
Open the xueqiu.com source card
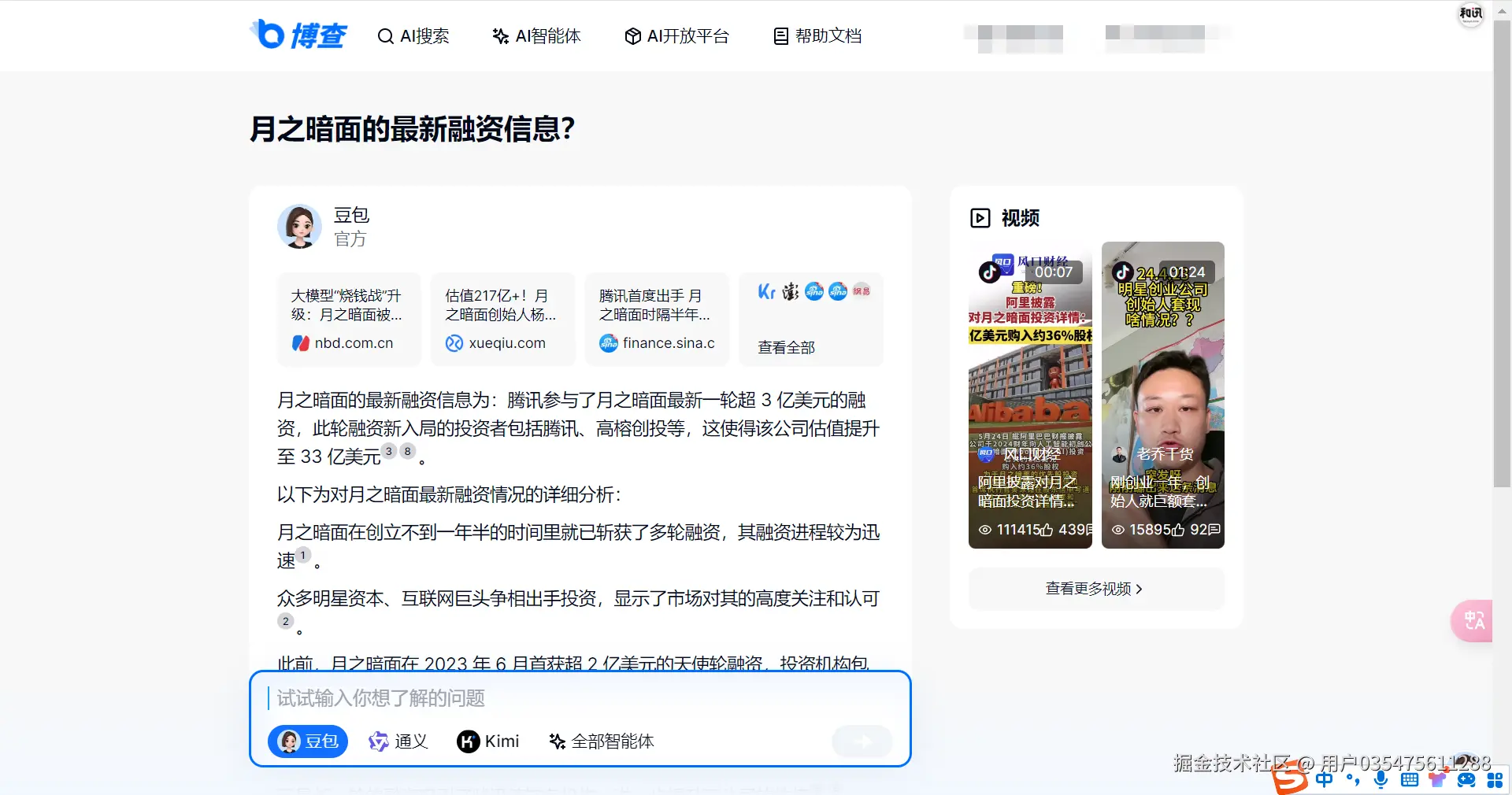(502, 319)
